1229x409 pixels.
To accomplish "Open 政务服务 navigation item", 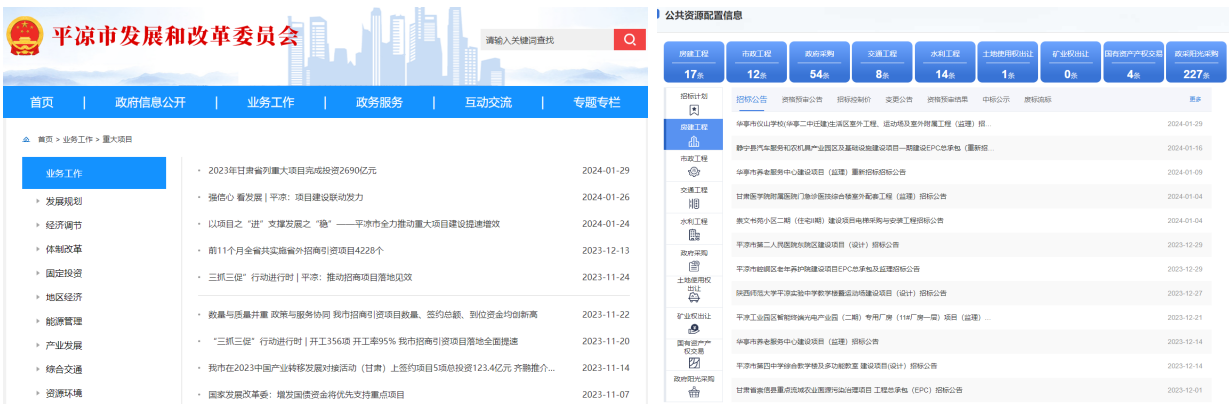I will click(x=379, y=102).
